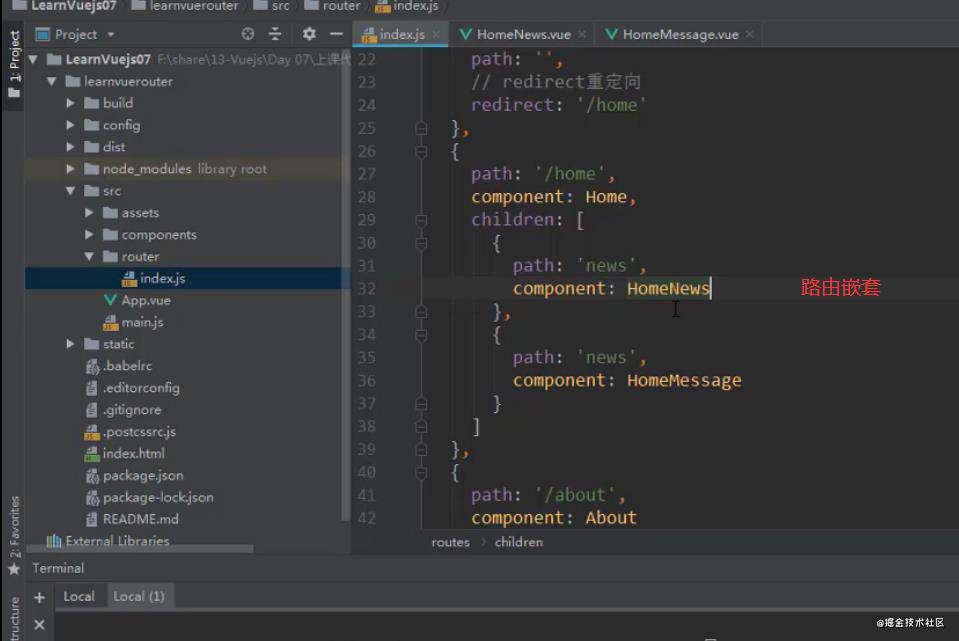
Task: Select package.json in the project tree
Action: [143, 475]
